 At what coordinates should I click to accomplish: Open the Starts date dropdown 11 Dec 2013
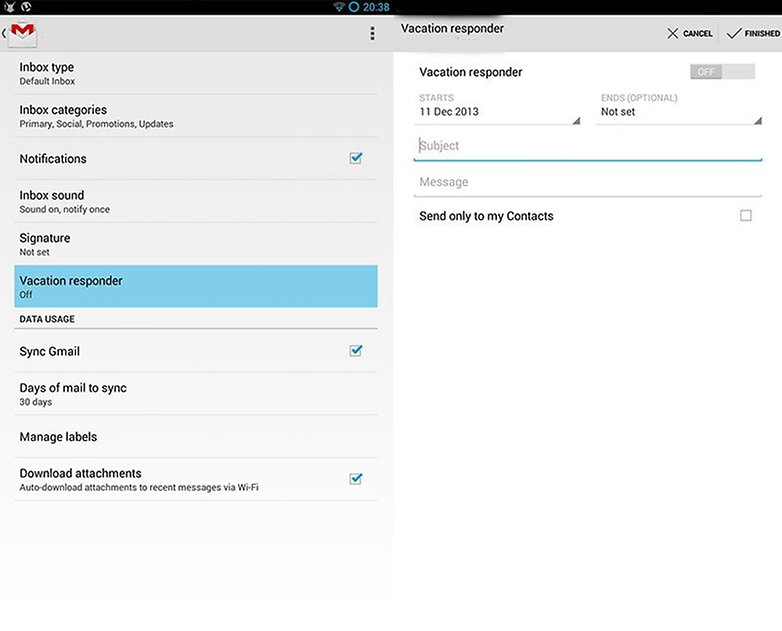497,112
